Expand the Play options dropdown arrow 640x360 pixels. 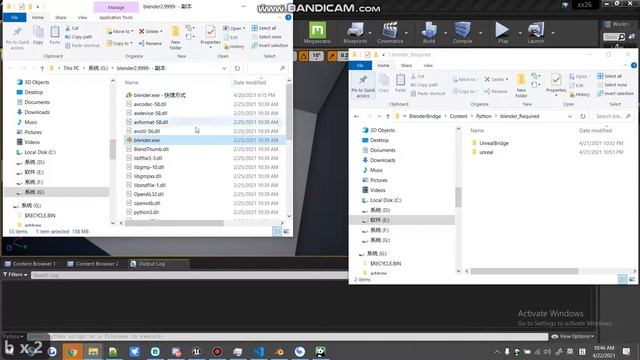520,33
